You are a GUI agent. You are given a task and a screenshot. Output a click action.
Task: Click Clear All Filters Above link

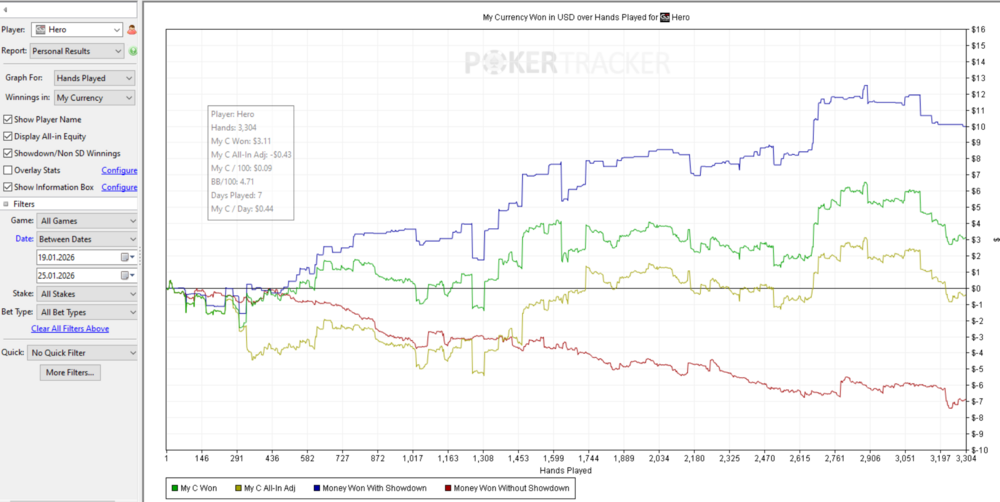click(70, 328)
